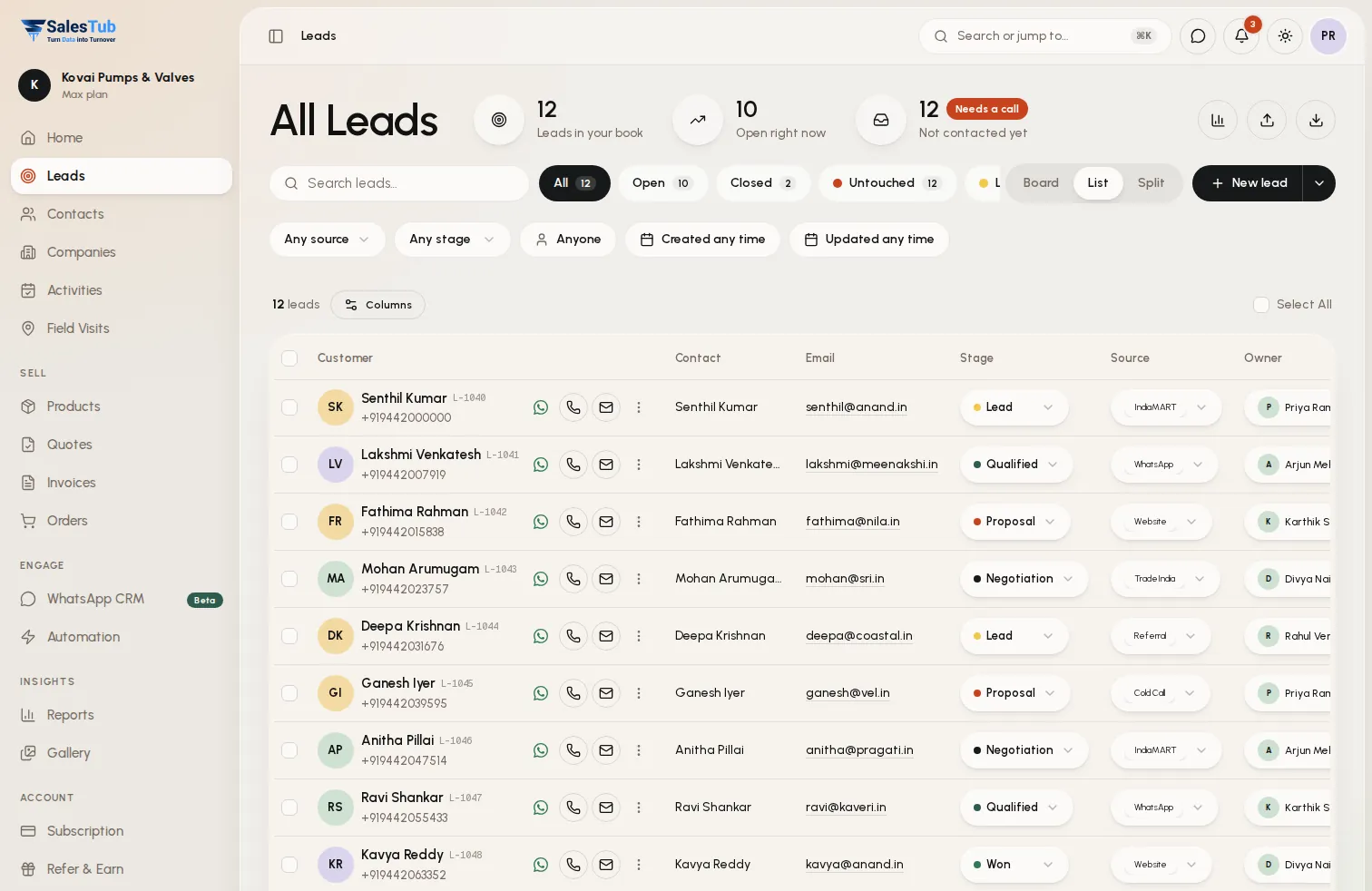Open more options for Ravi Shankar
The width and height of the screenshot is (1372, 891).
coord(639,808)
